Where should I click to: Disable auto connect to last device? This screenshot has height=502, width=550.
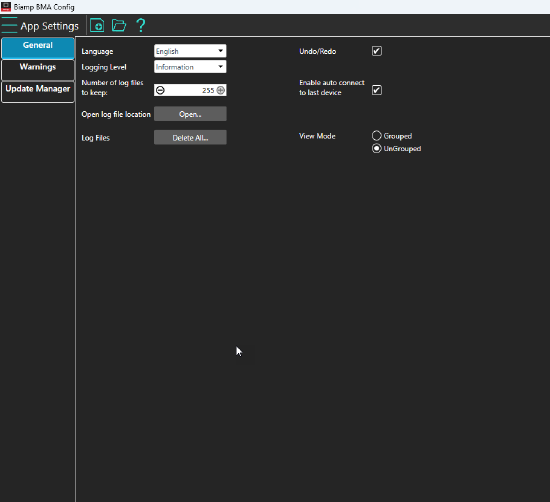pyautogui.click(x=377, y=90)
